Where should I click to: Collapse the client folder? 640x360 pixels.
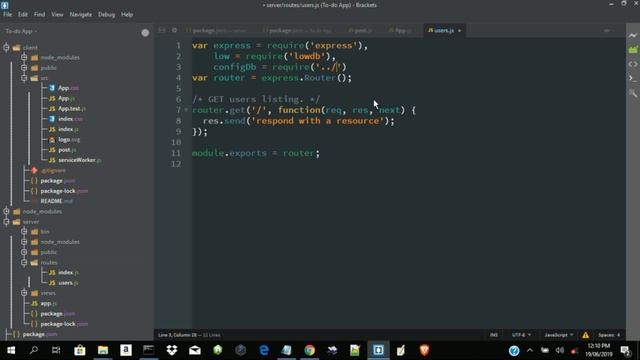click(6, 47)
